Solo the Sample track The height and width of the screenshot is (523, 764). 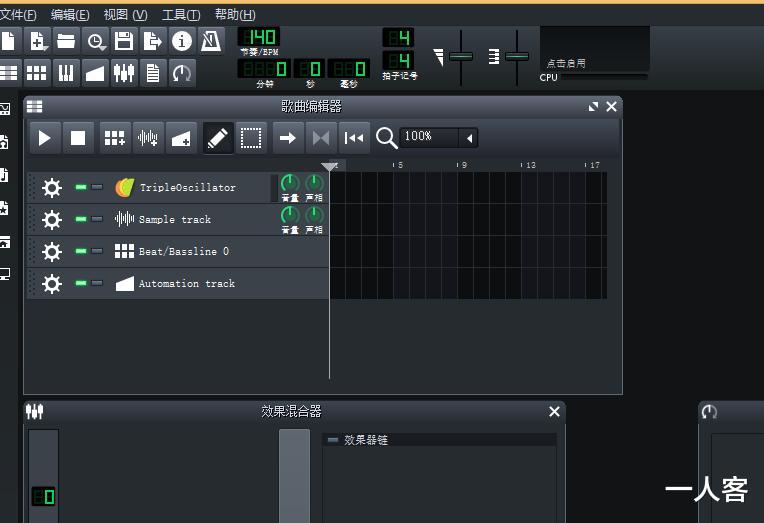(97, 219)
